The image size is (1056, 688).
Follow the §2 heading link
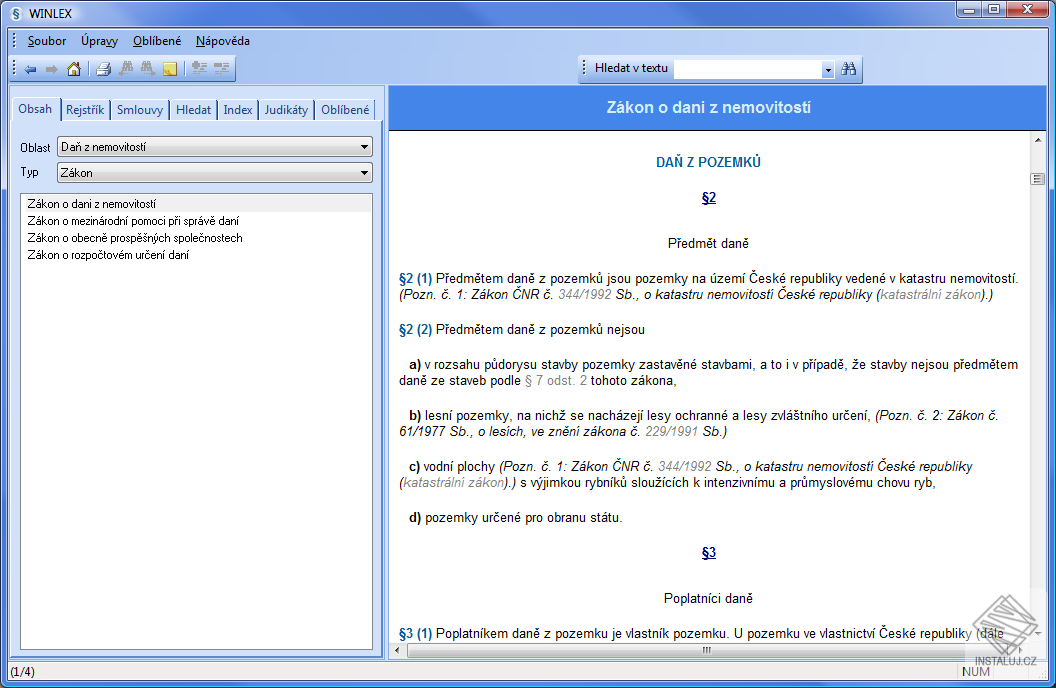(x=708, y=198)
